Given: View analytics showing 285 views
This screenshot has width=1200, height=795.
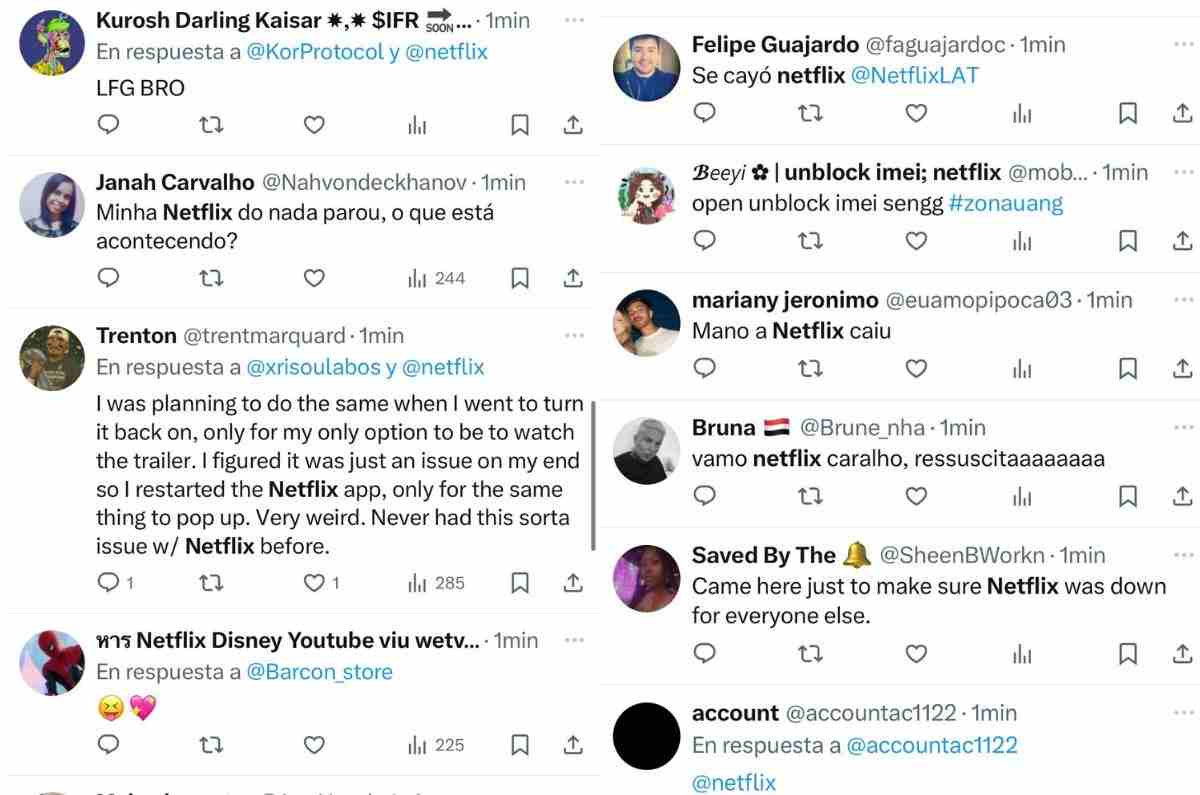Looking at the screenshot, I should [x=436, y=582].
